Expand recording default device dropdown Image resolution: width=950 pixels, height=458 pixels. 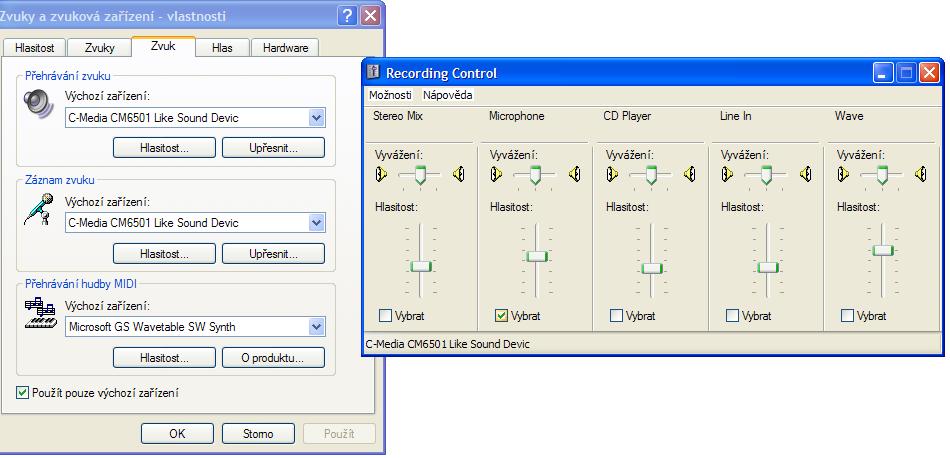click(317, 223)
